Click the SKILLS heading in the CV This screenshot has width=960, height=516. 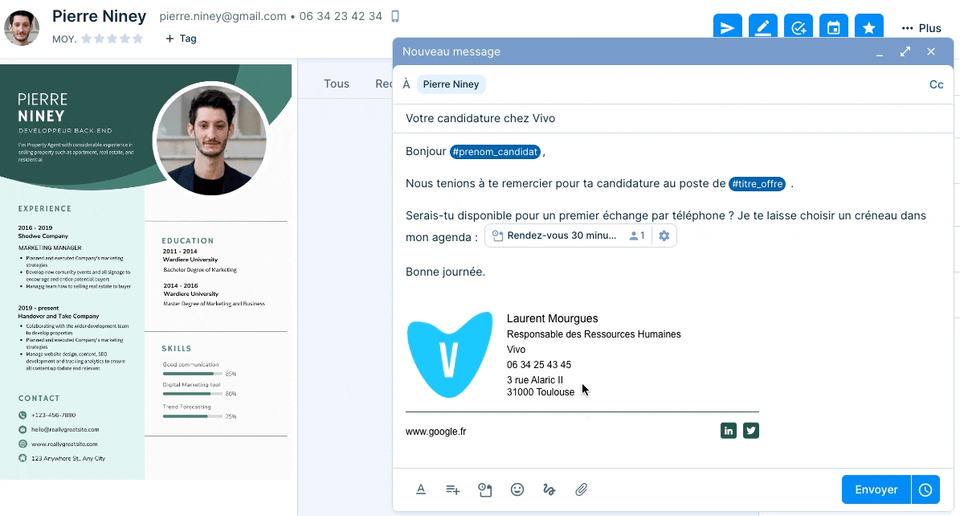coord(176,348)
